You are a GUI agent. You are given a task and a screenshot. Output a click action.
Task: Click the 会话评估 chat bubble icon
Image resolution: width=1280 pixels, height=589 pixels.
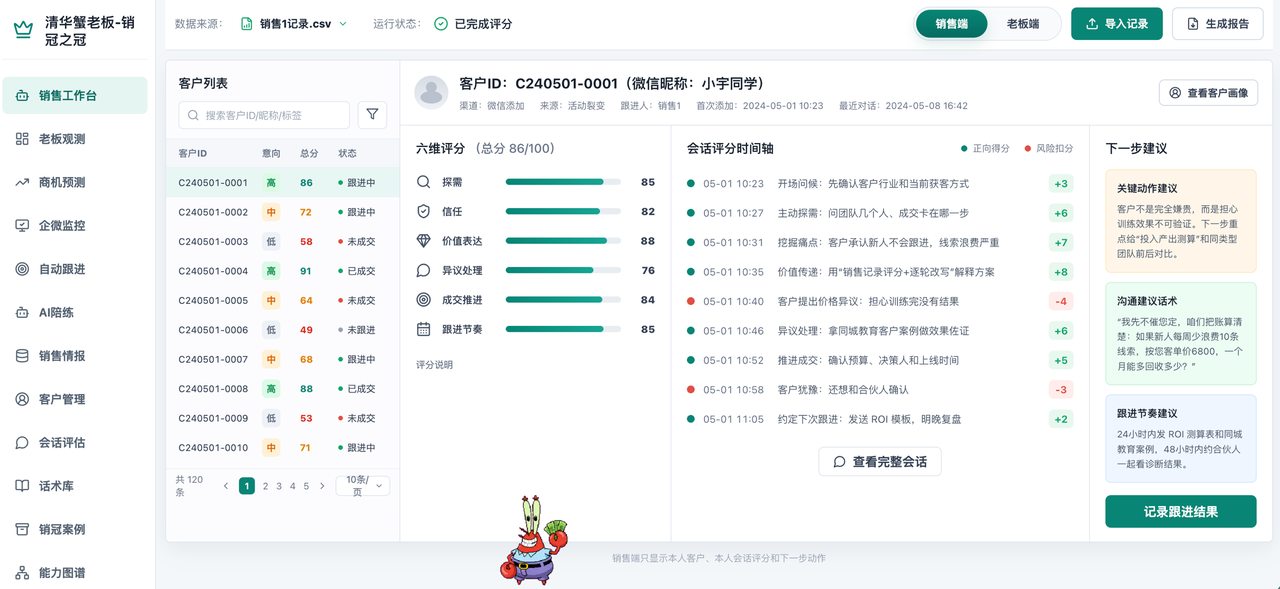[22, 442]
